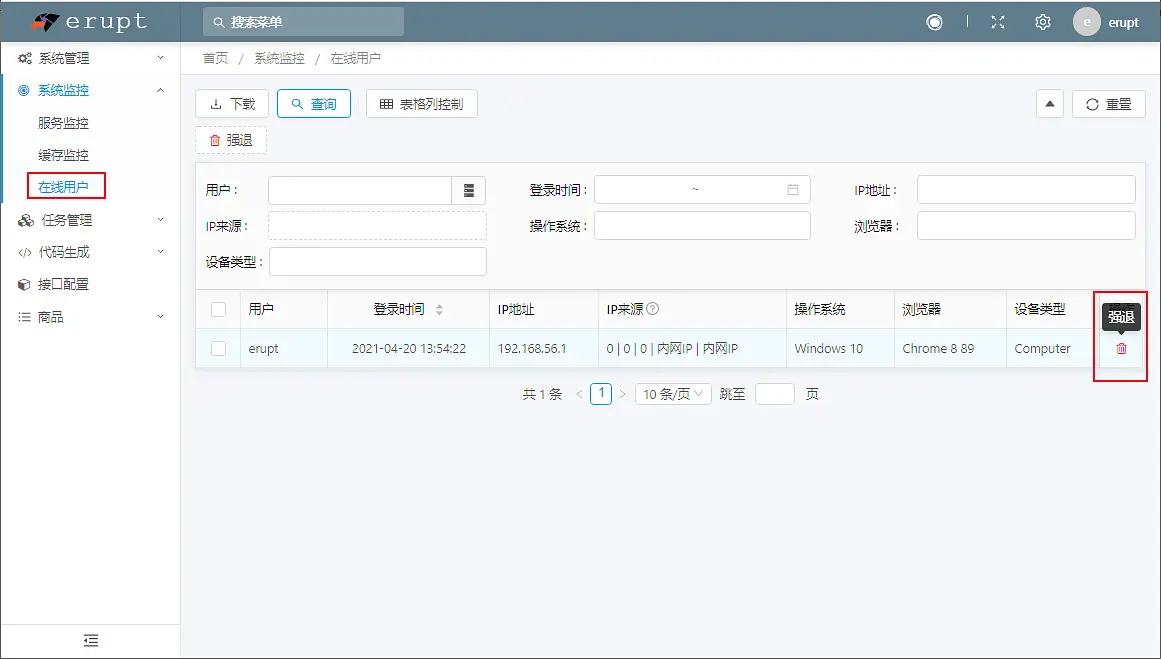Toggle the theme circle icon in top bar
Screen dimensions: 1161x659
[934, 21]
